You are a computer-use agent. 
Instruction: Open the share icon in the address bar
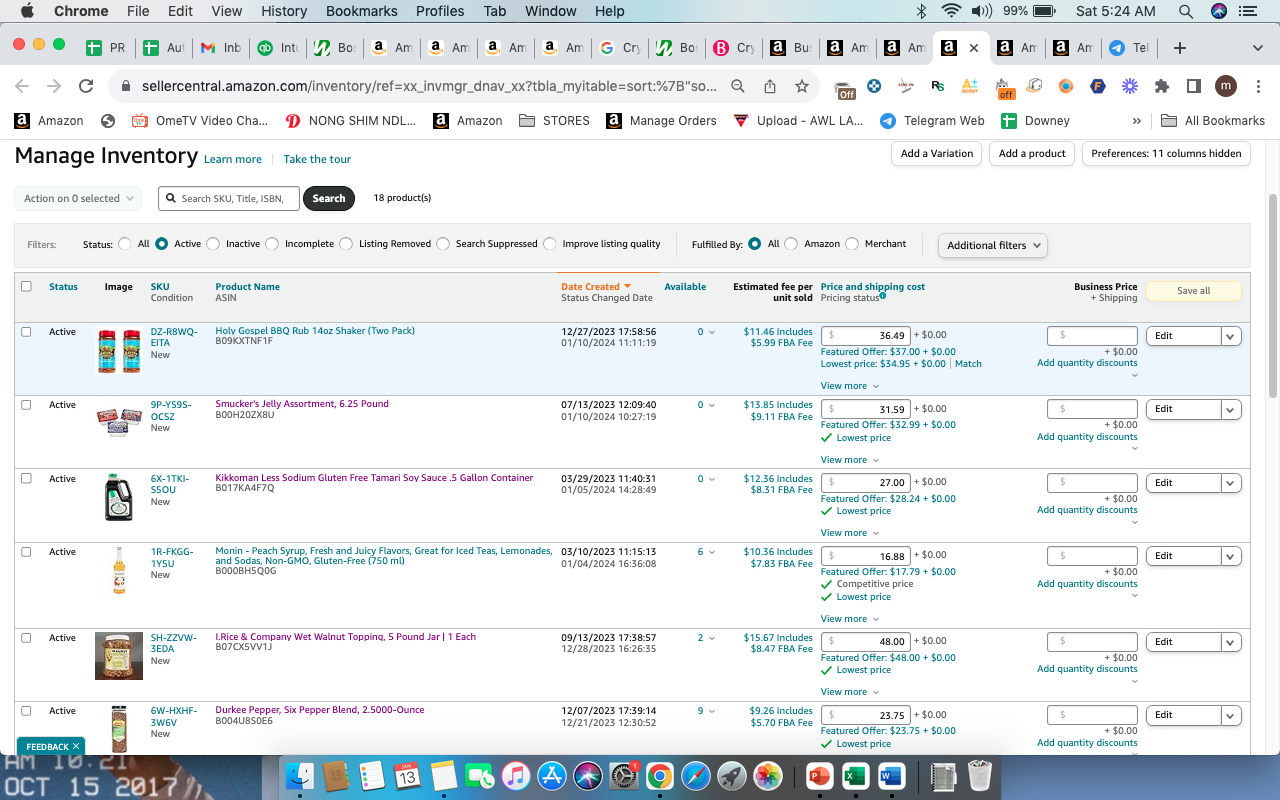[x=770, y=86]
